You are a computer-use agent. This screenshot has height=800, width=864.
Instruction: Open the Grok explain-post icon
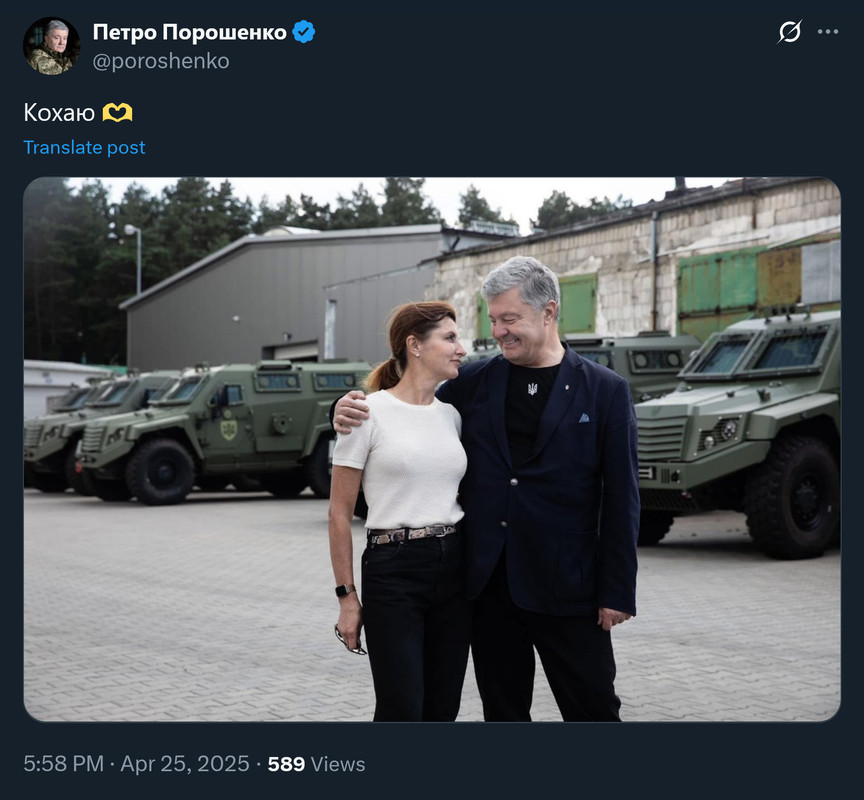click(x=790, y=31)
